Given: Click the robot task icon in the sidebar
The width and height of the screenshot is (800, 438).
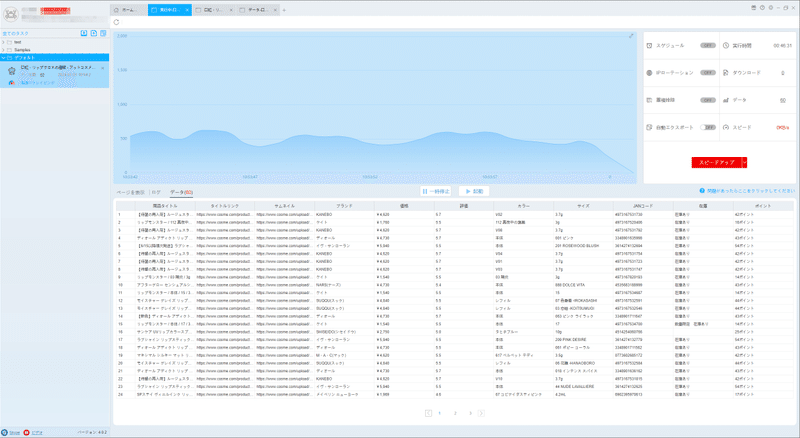Looking at the screenshot, I should (x=12, y=71).
